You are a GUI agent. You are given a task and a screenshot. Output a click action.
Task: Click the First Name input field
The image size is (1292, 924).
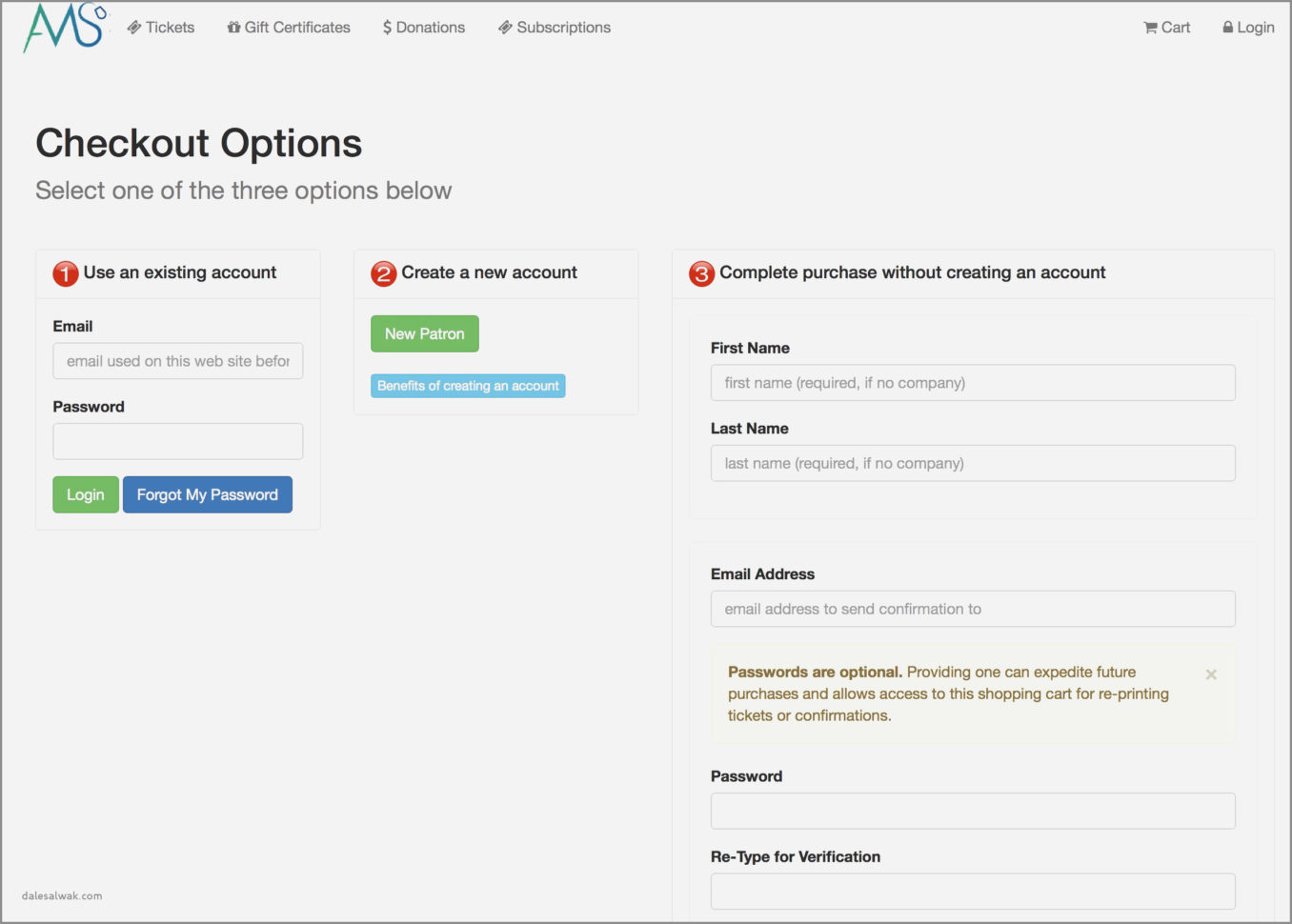973,383
